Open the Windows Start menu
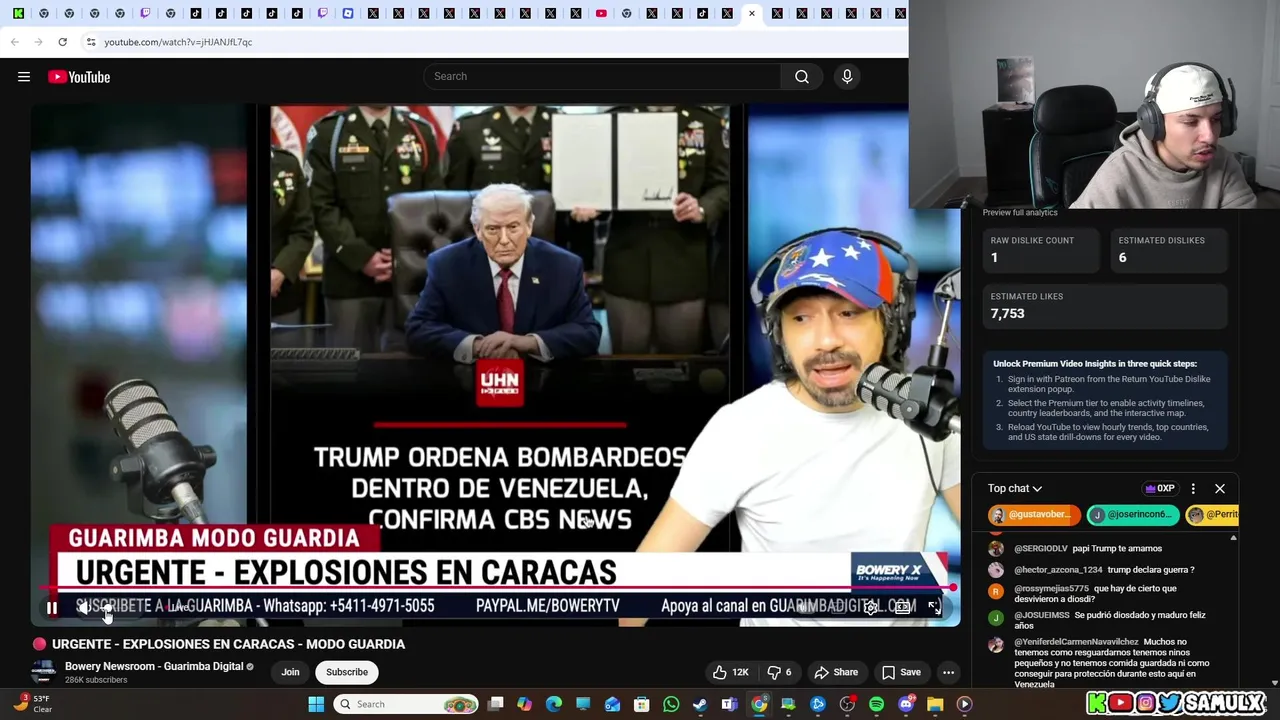Image resolution: width=1280 pixels, height=720 pixels. 316,704
